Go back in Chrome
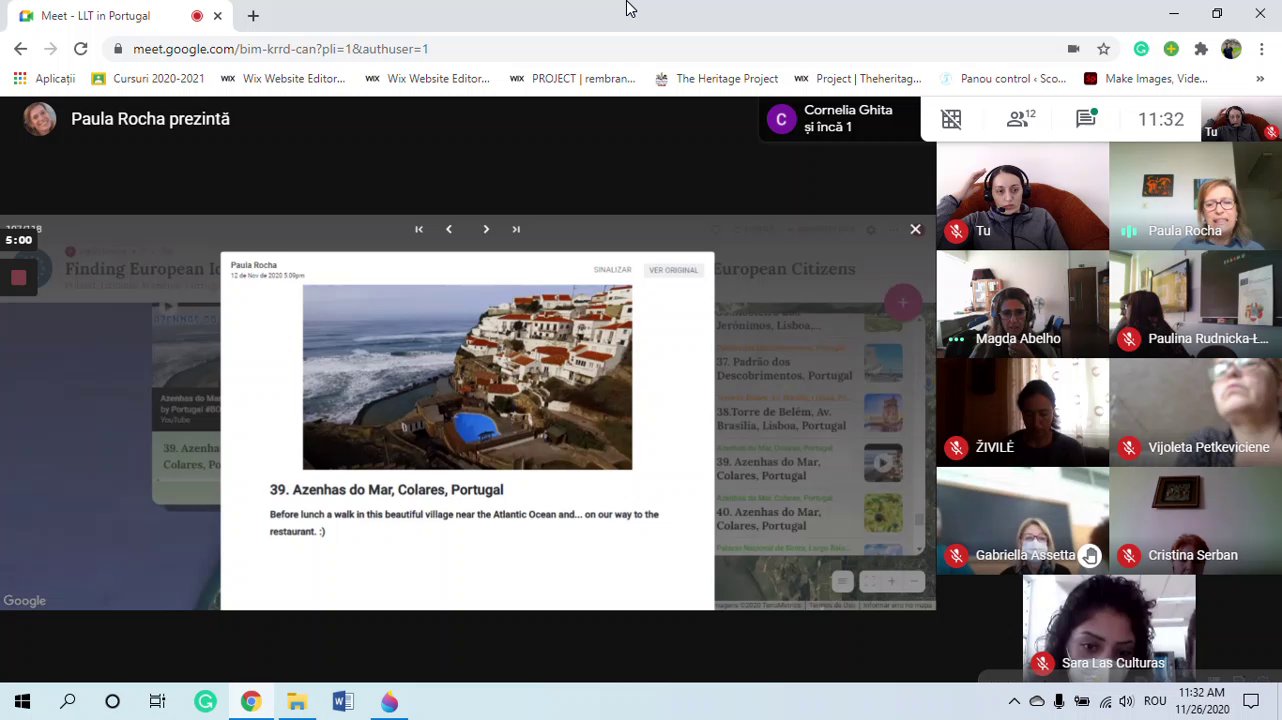Image resolution: width=1282 pixels, height=720 pixels. [x=21, y=49]
